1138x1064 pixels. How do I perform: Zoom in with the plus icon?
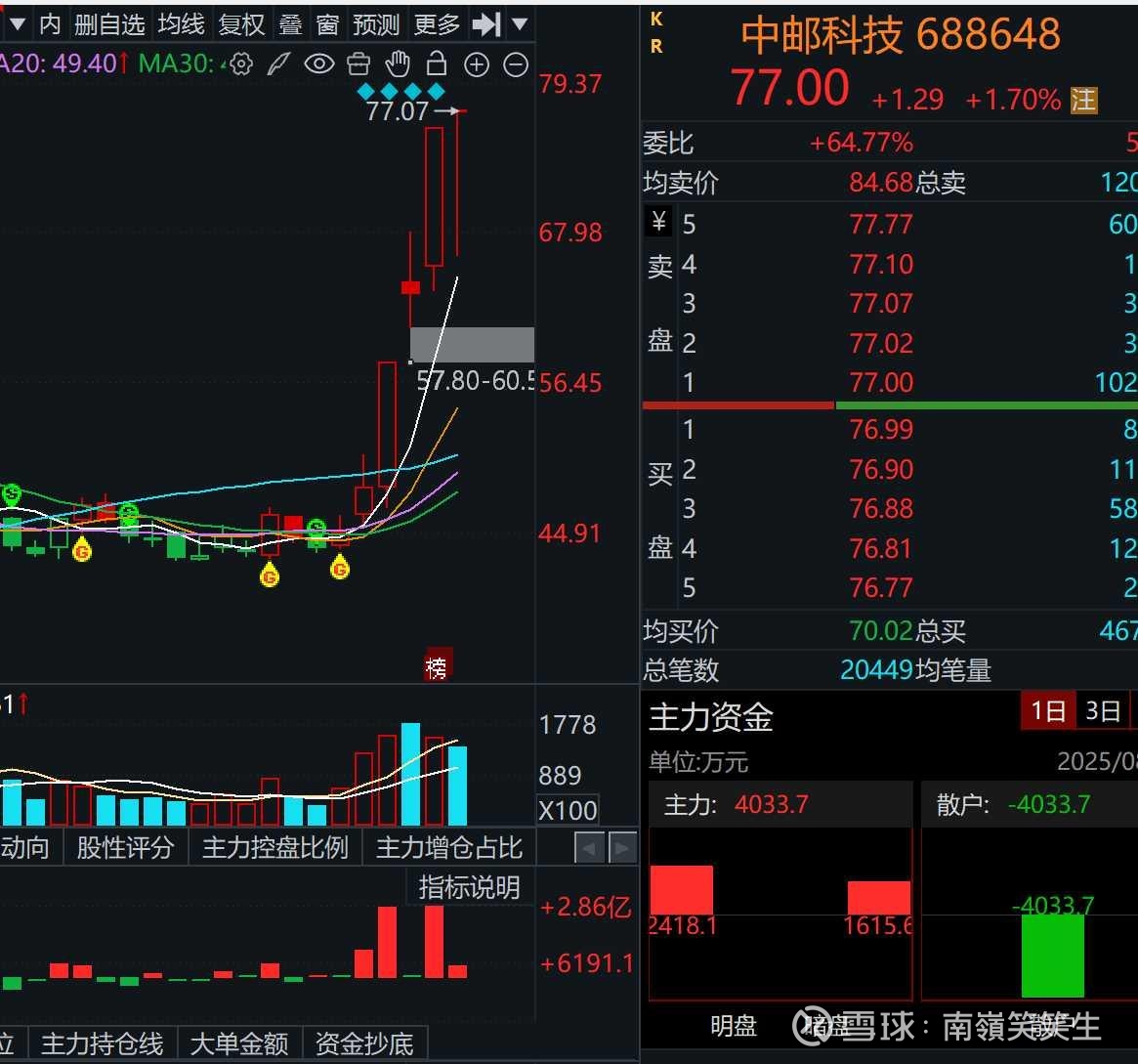coord(476,65)
